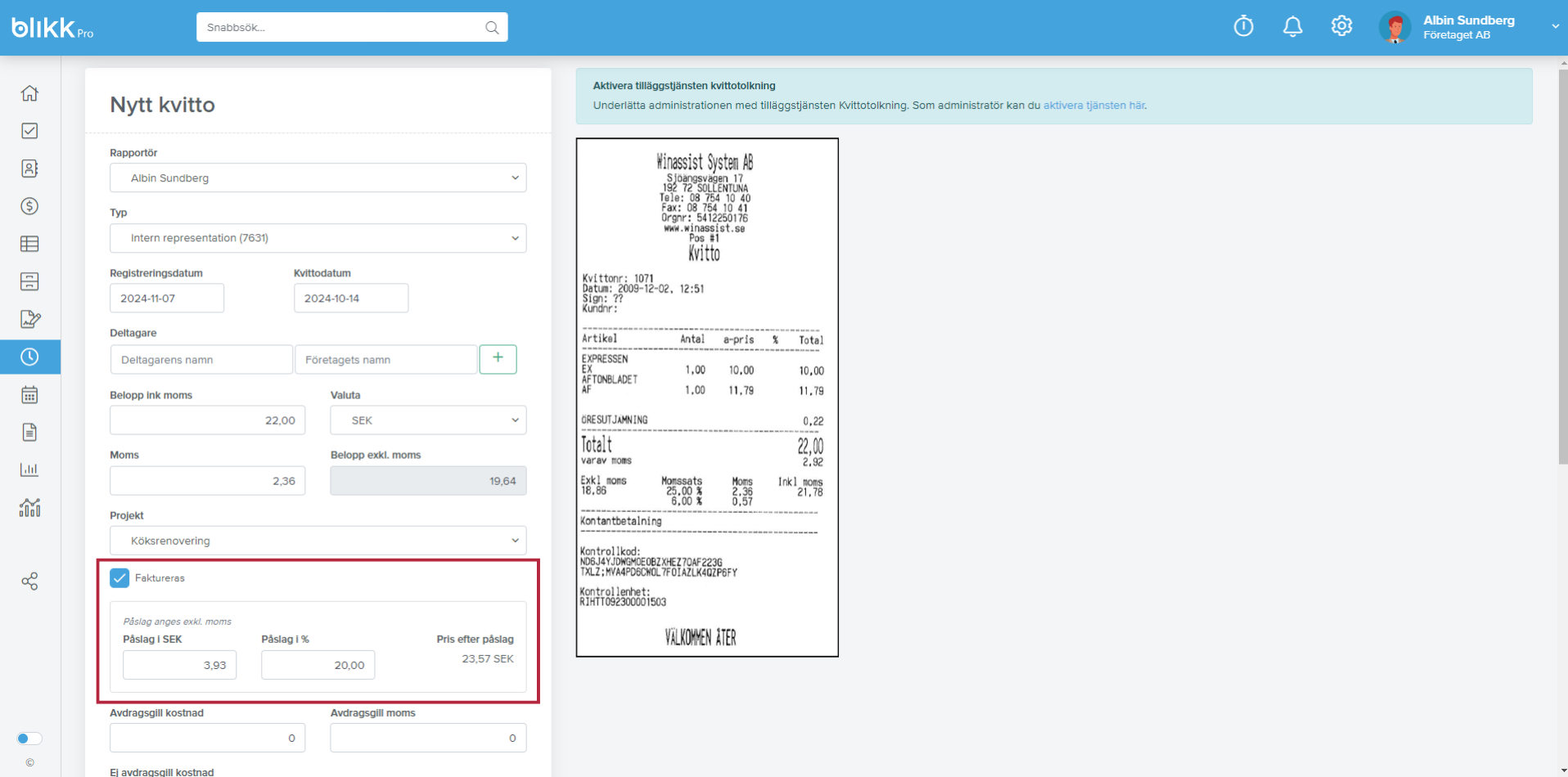This screenshot has height=777, width=1568.
Task: Click the 'Påslag anges exkl. moms' note
Action: point(178,622)
